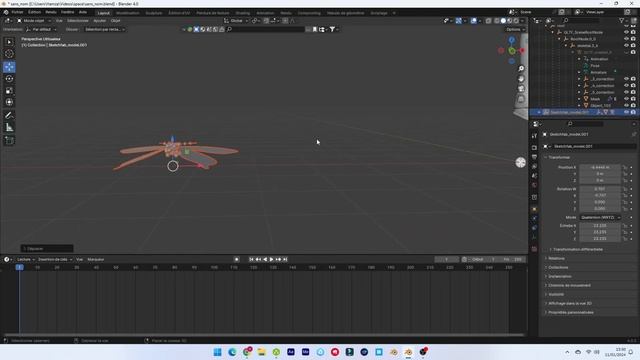Open rotation Mode Quaternion dropdown
The image size is (640, 360).
(x=600, y=218)
